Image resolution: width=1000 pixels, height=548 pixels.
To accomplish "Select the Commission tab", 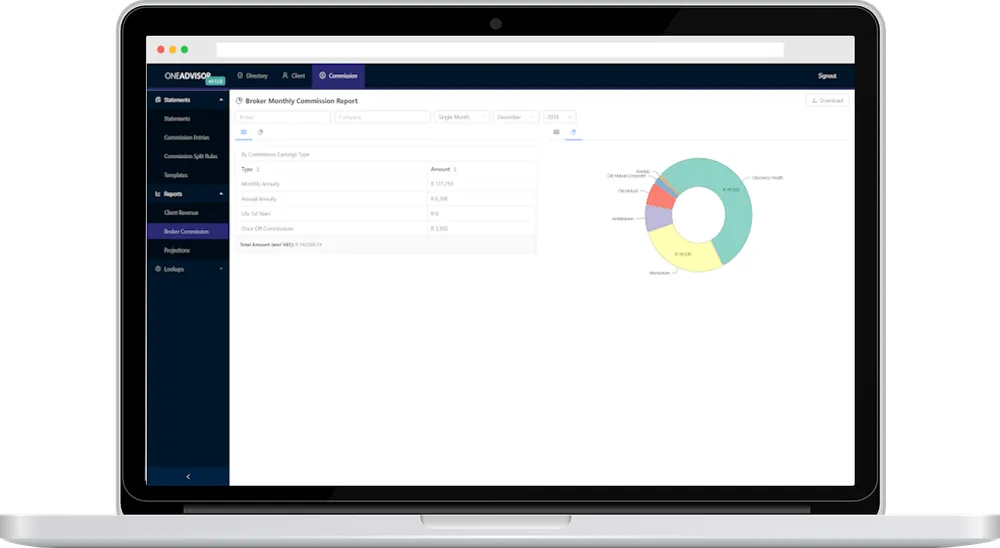I will [x=338, y=76].
